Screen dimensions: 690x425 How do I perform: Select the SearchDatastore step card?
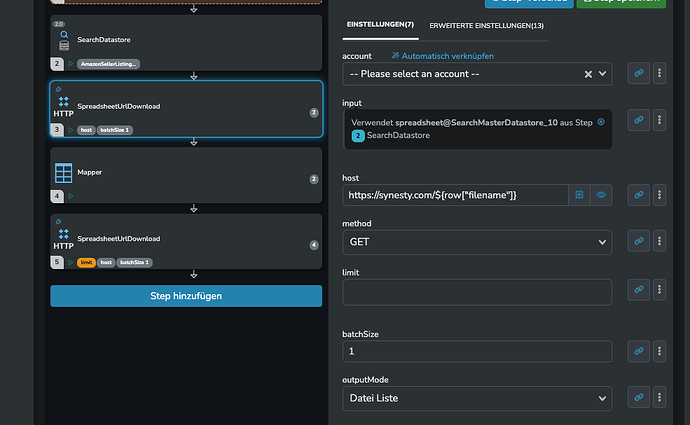click(186, 43)
